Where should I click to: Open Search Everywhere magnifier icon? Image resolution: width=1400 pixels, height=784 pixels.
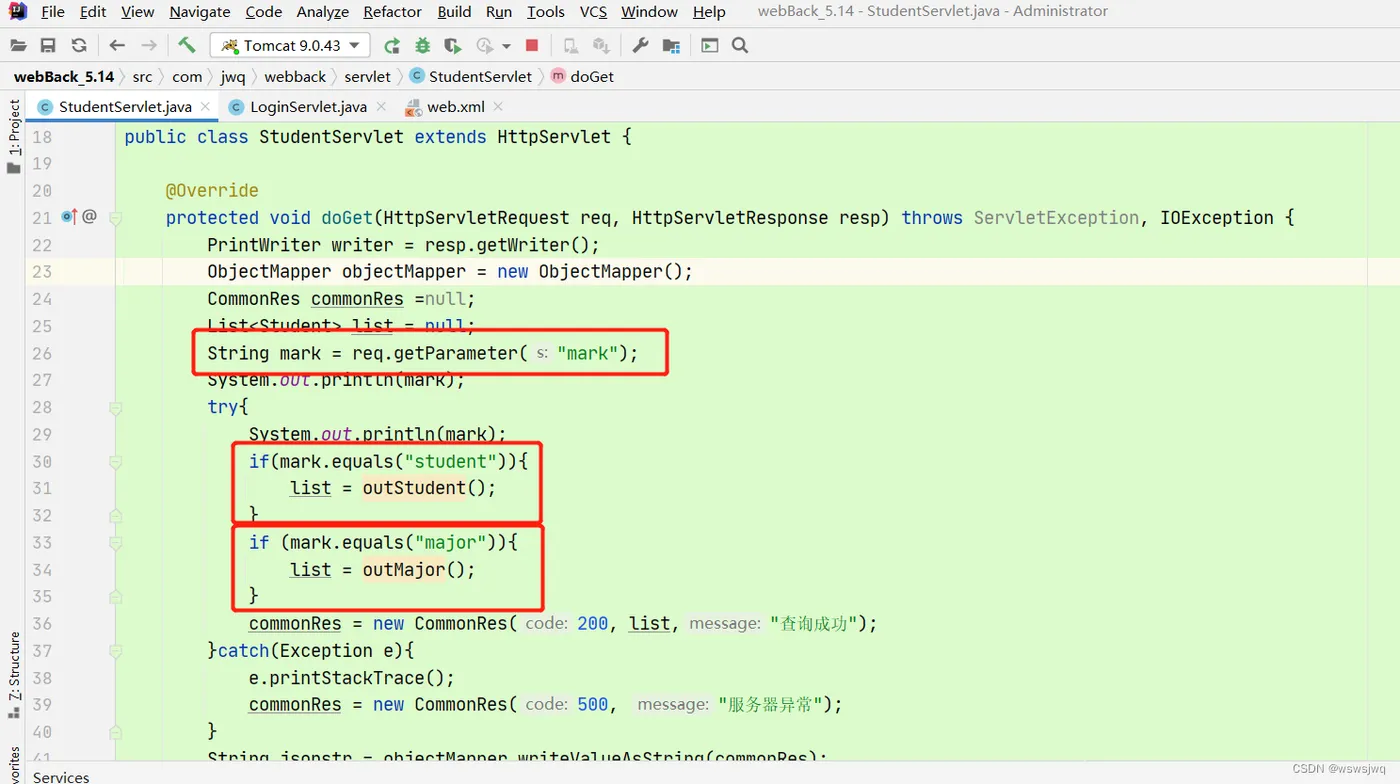(x=740, y=45)
